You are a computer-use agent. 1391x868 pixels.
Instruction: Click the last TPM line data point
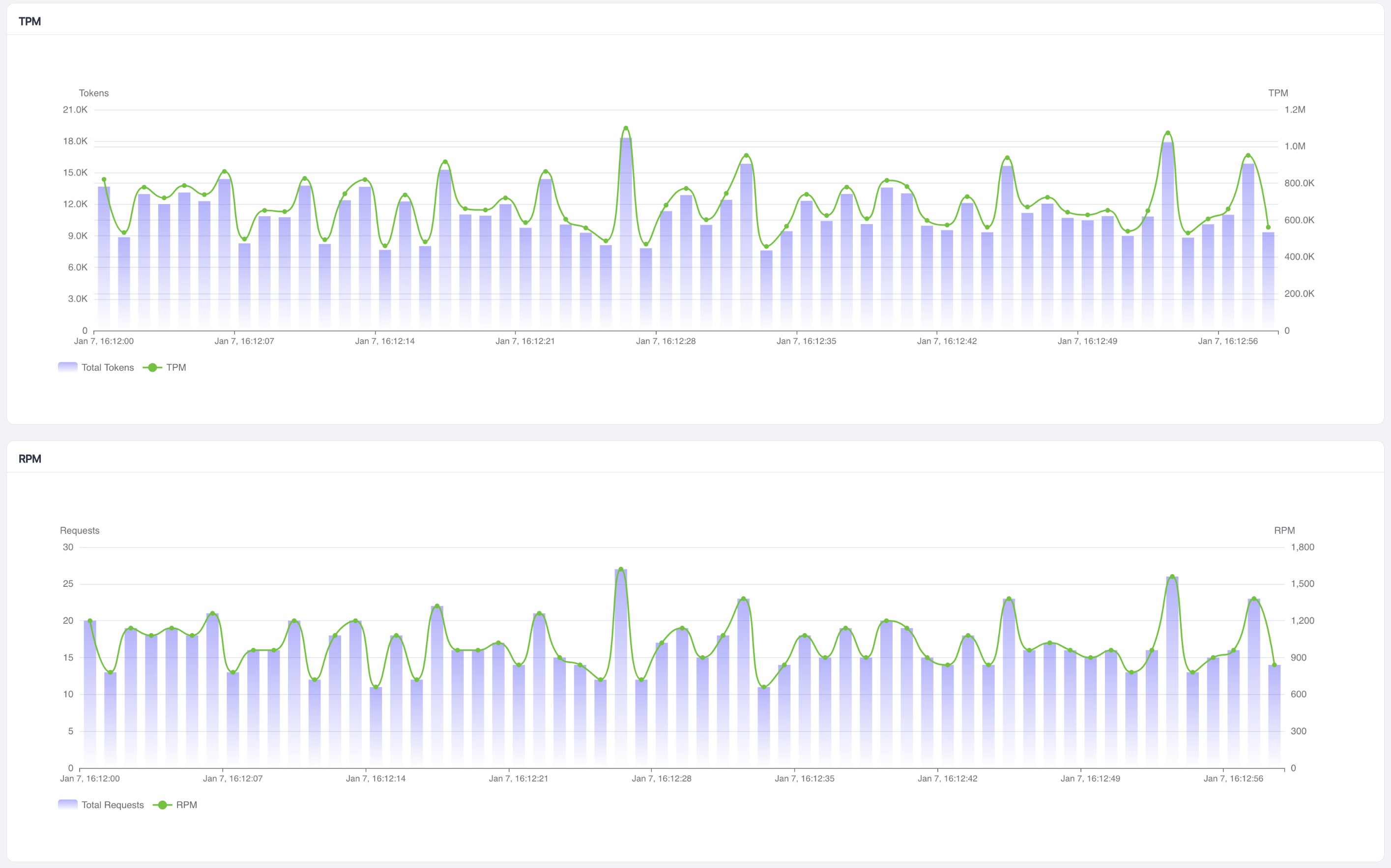coord(1268,228)
